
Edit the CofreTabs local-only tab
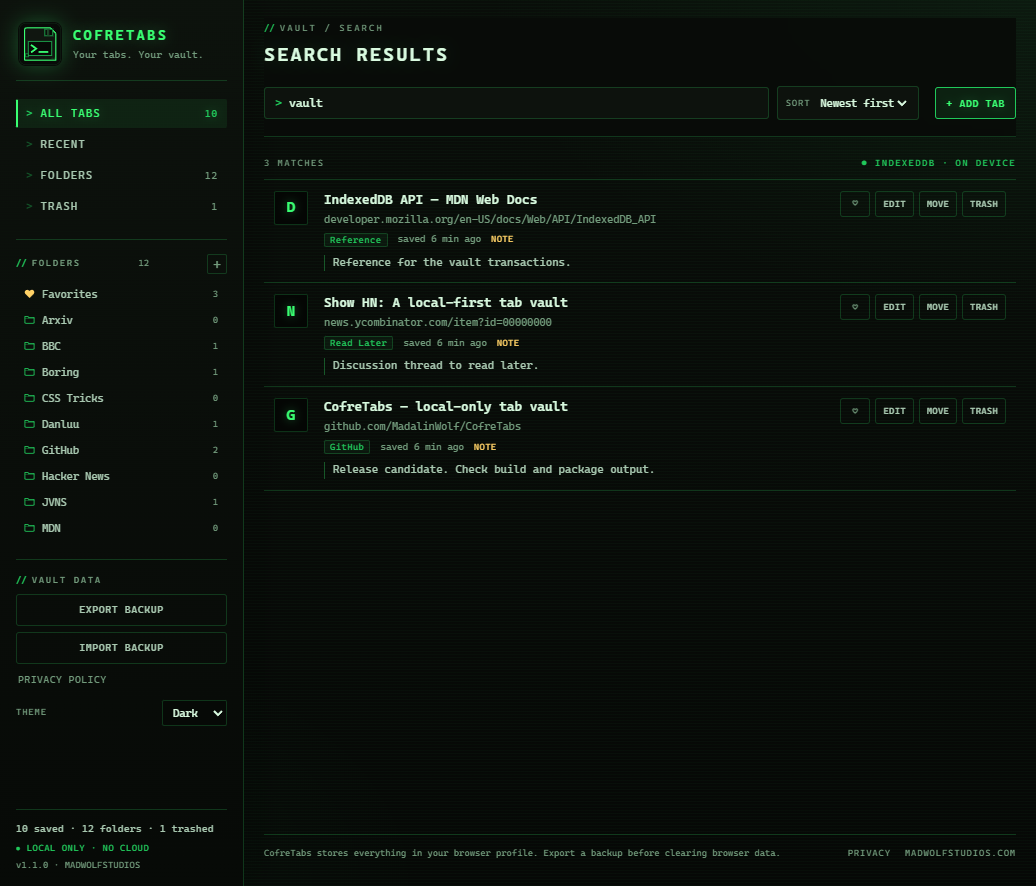(894, 411)
